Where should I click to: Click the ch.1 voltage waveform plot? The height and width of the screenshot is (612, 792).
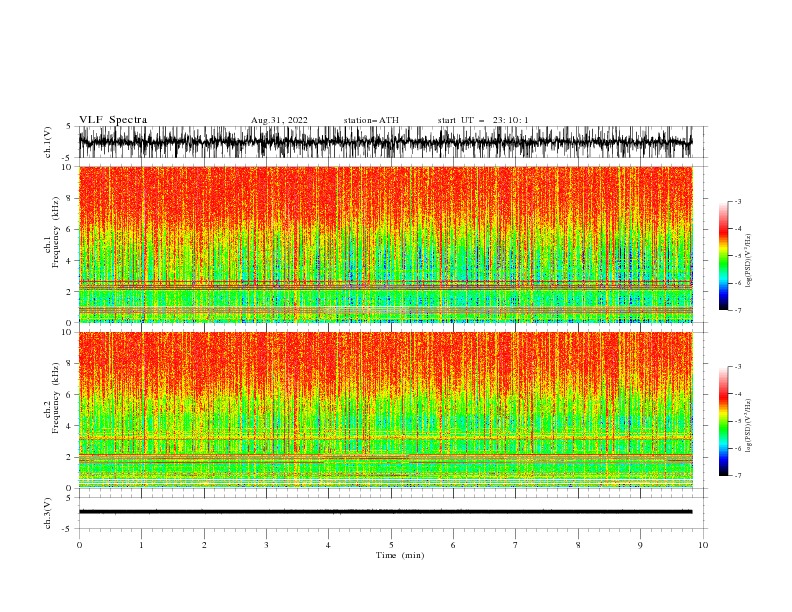click(385, 142)
